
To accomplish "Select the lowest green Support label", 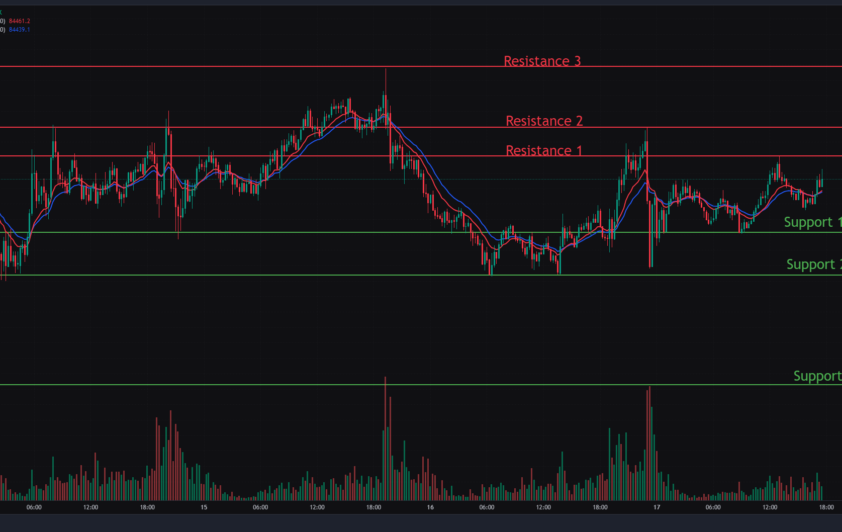I will point(817,376).
